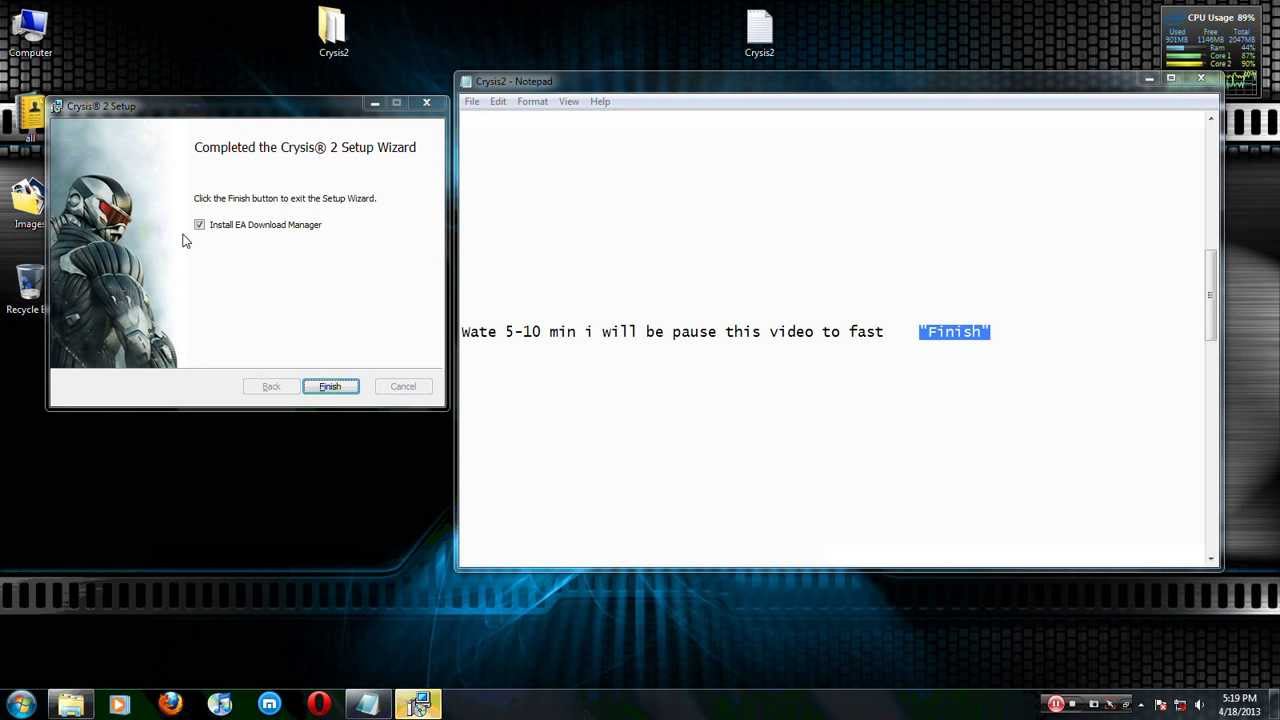Click Finish in the Crysis 2 Setup wizard

(331, 386)
